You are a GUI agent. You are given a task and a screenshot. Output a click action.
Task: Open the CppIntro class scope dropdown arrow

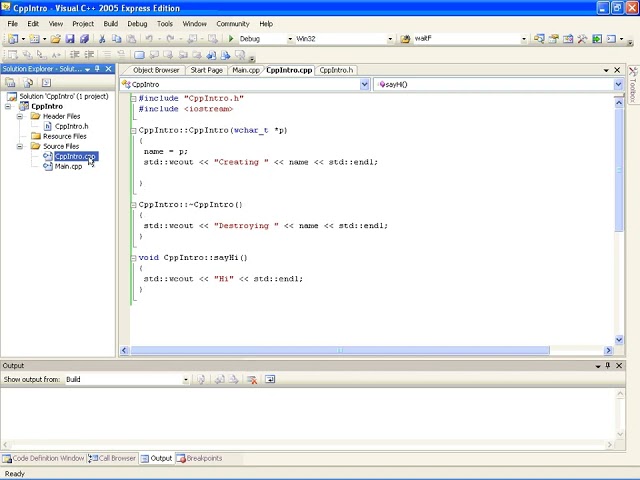364,84
